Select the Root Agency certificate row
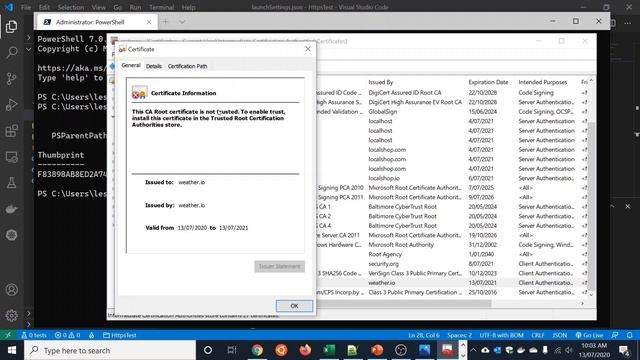This screenshot has width=640, height=360. (451, 254)
